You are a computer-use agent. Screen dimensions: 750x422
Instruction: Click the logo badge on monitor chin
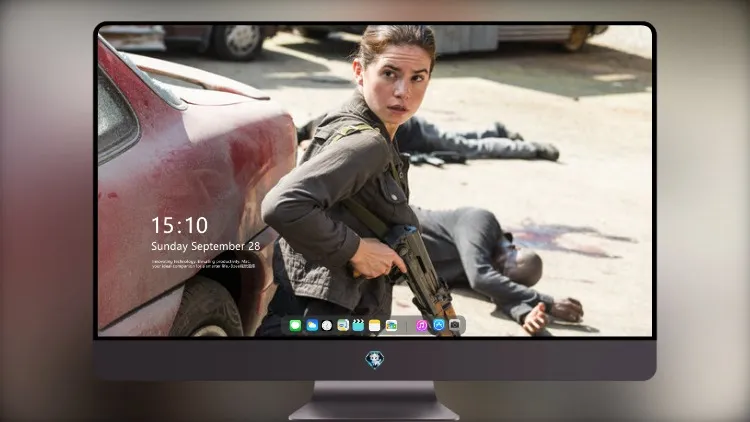click(375, 360)
